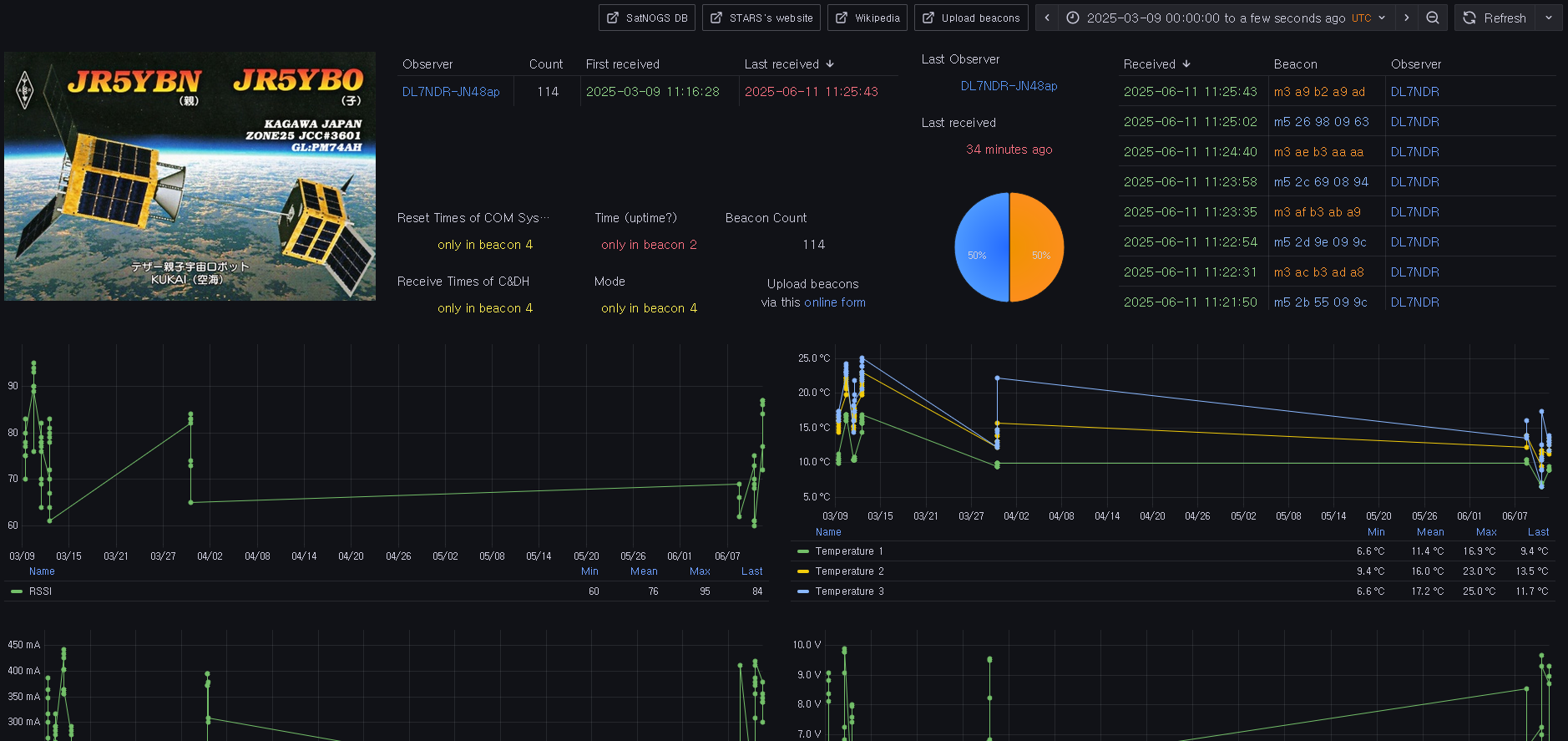
Task: Expand the refresh interval dropdown arrow
Action: [1549, 18]
